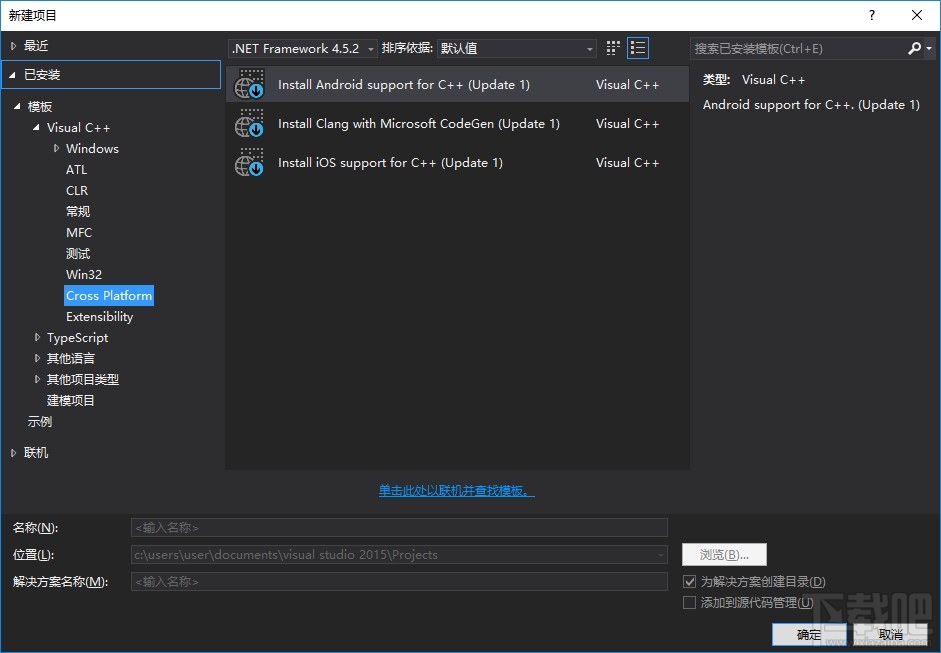Select MFC in the template tree

[x=79, y=233]
